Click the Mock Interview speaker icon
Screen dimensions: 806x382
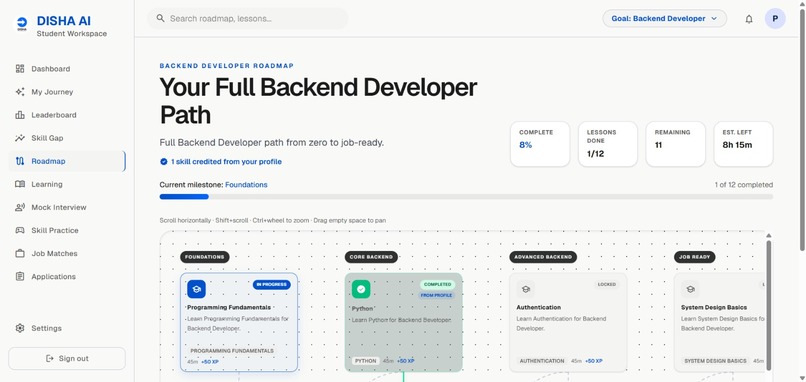(x=20, y=207)
